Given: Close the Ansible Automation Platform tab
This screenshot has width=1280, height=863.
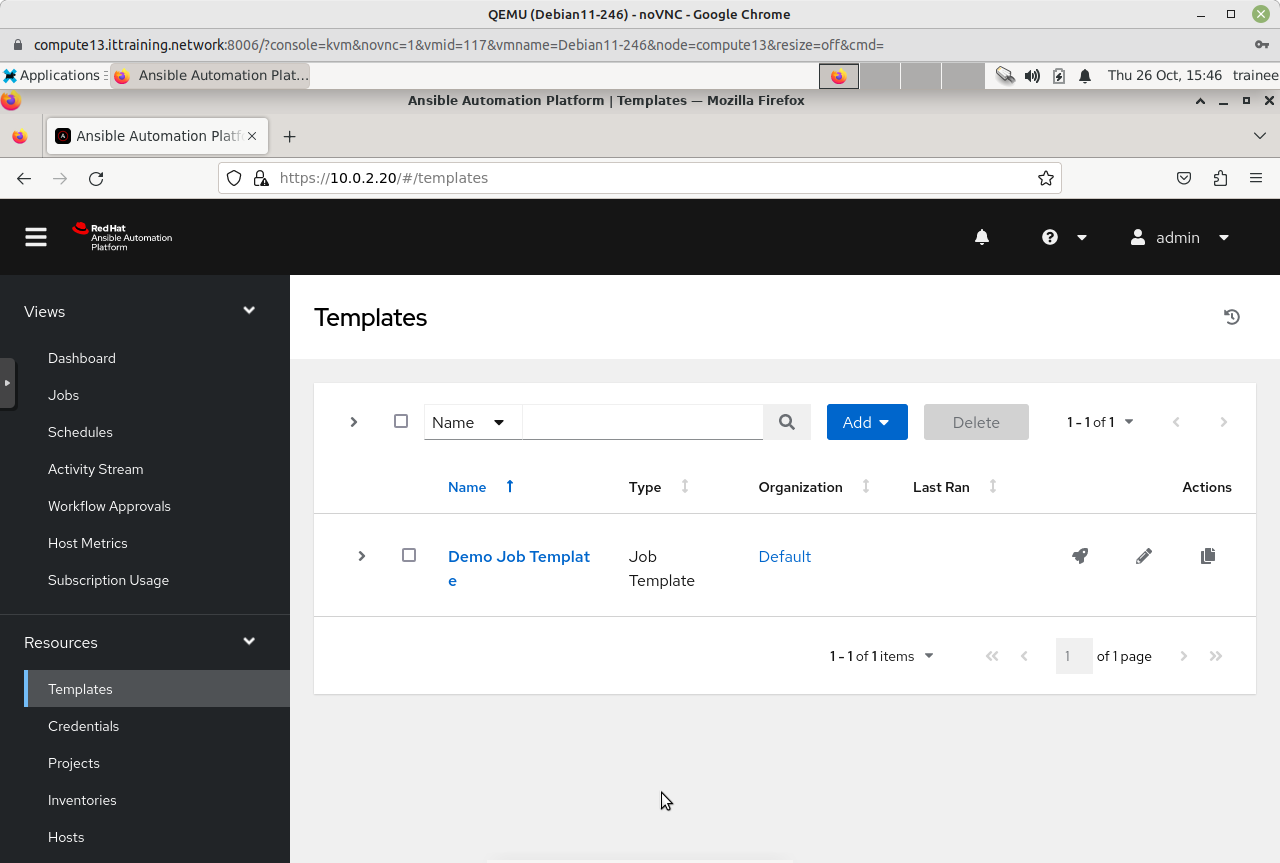Looking at the screenshot, I should [253, 136].
